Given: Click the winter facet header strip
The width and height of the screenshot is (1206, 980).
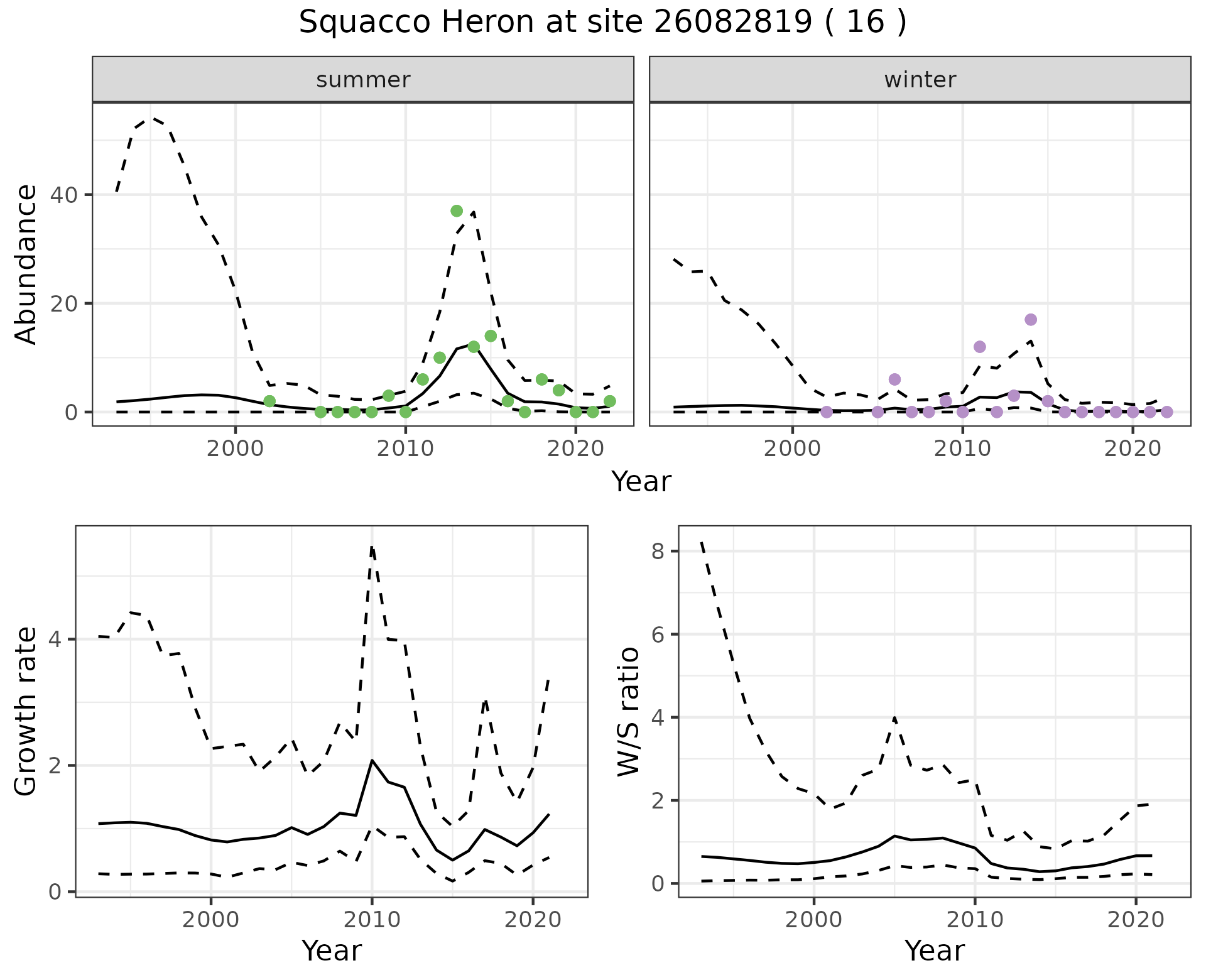Looking at the screenshot, I should click(920, 80).
